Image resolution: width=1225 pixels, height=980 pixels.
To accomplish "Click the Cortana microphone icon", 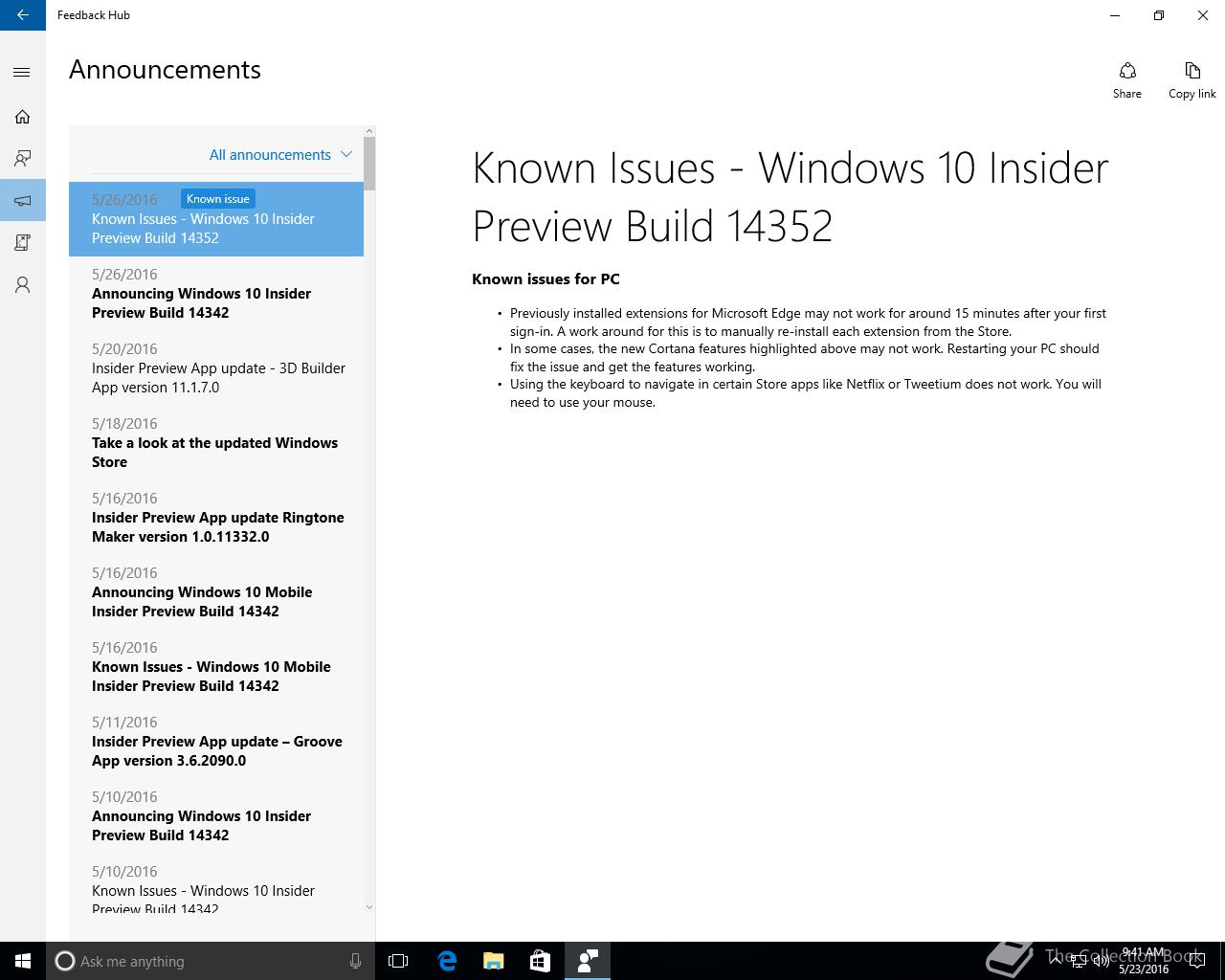I will click(x=355, y=961).
